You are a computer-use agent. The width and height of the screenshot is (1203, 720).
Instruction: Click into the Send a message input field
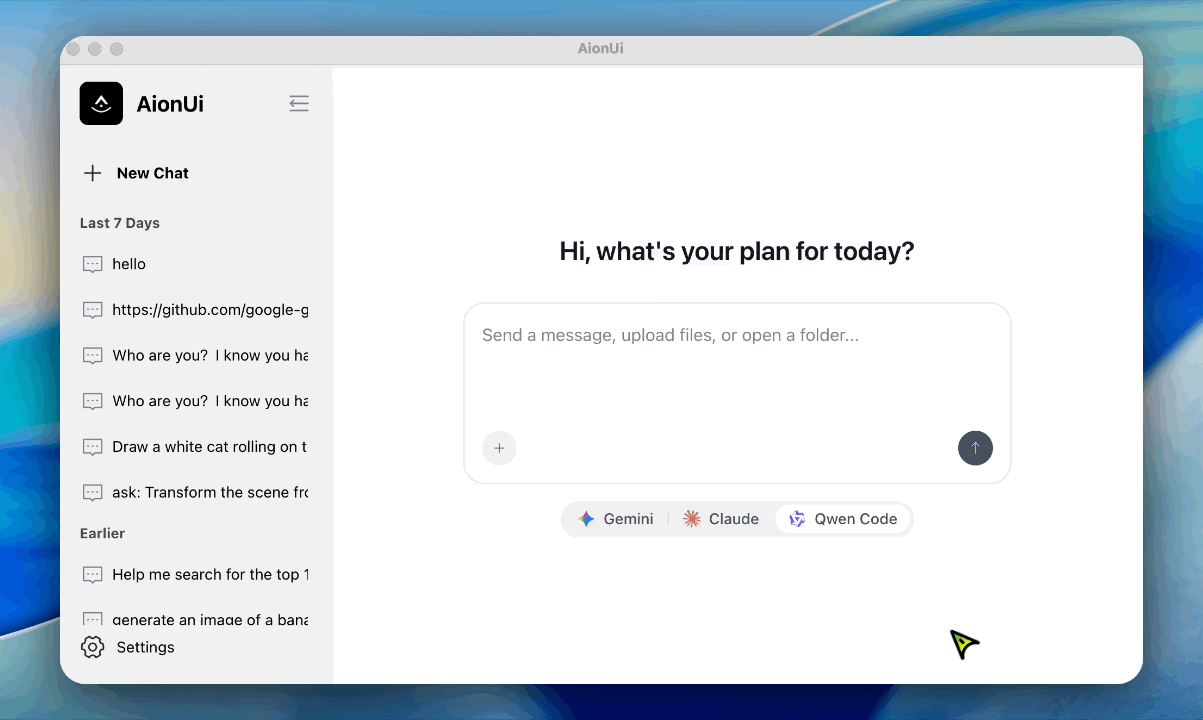pos(737,365)
